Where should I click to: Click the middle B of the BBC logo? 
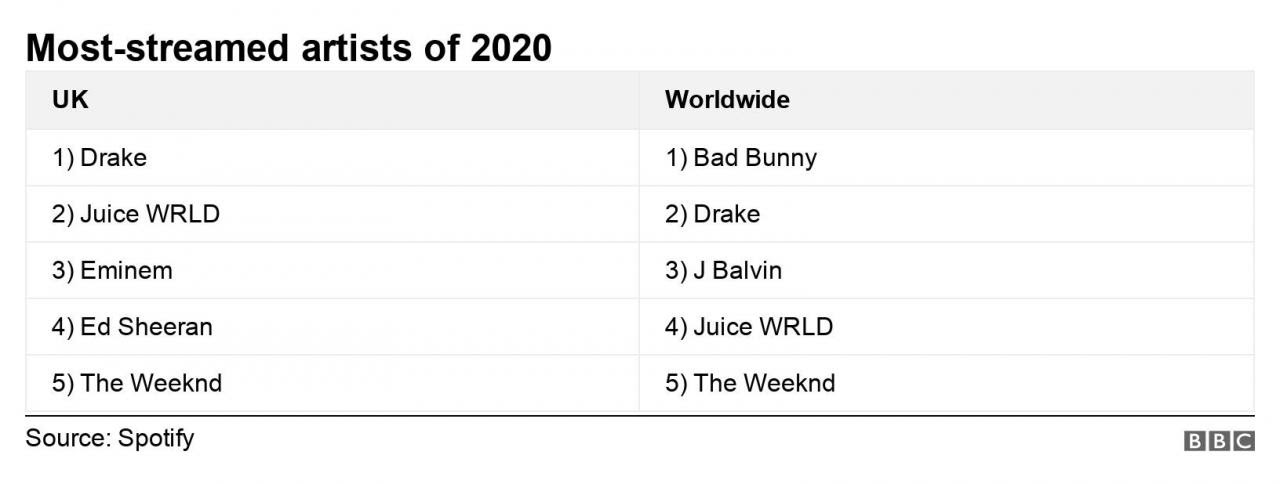(x=1219, y=441)
